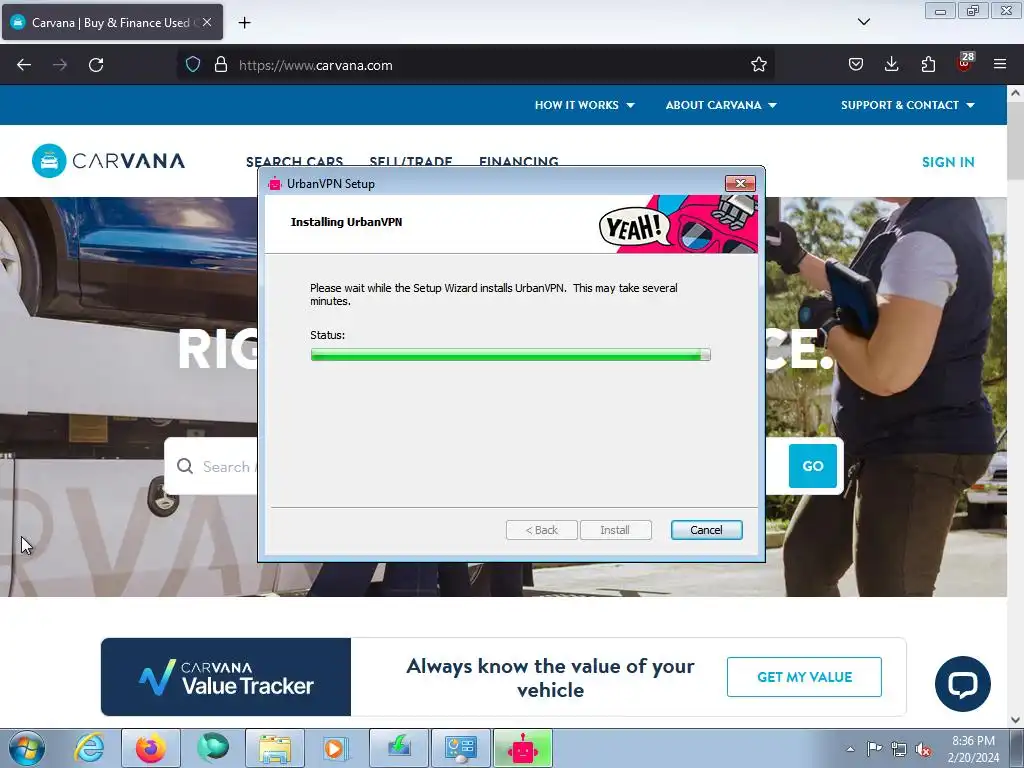Open Action Center flag tray icon
1024x768 pixels.
tap(874, 749)
